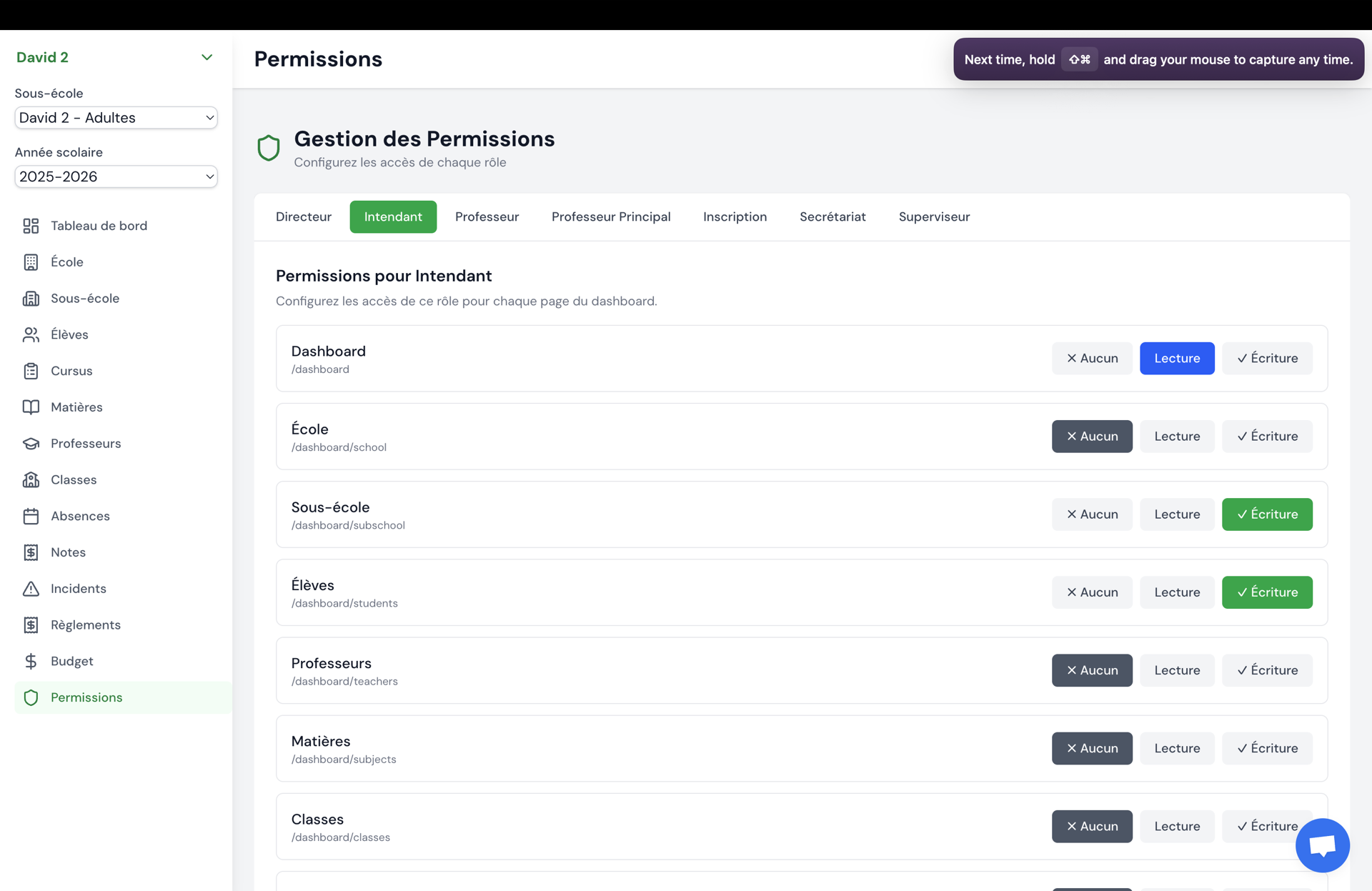Click the /dashboard/teachers path text
The height and width of the screenshot is (891, 1372).
point(344,681)
